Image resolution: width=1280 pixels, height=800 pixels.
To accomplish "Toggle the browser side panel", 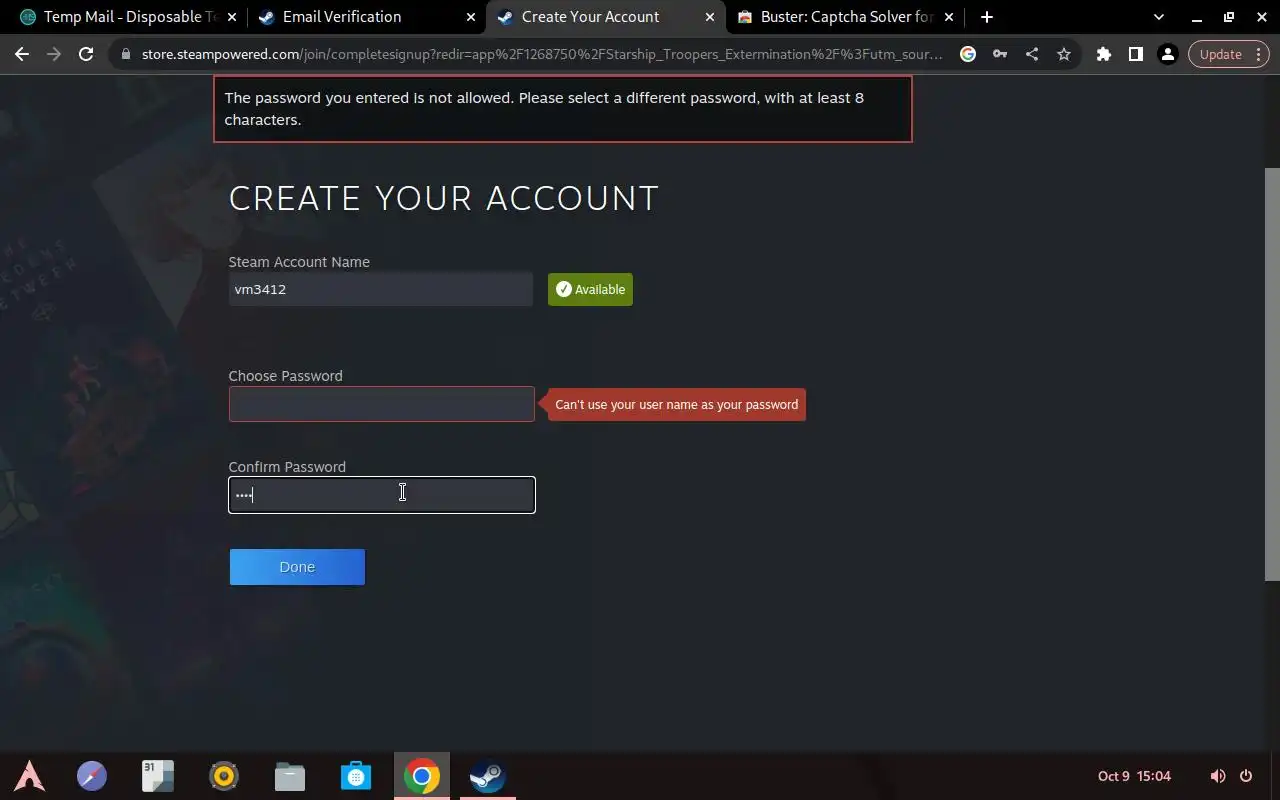I will click(x=1136, y=54).
